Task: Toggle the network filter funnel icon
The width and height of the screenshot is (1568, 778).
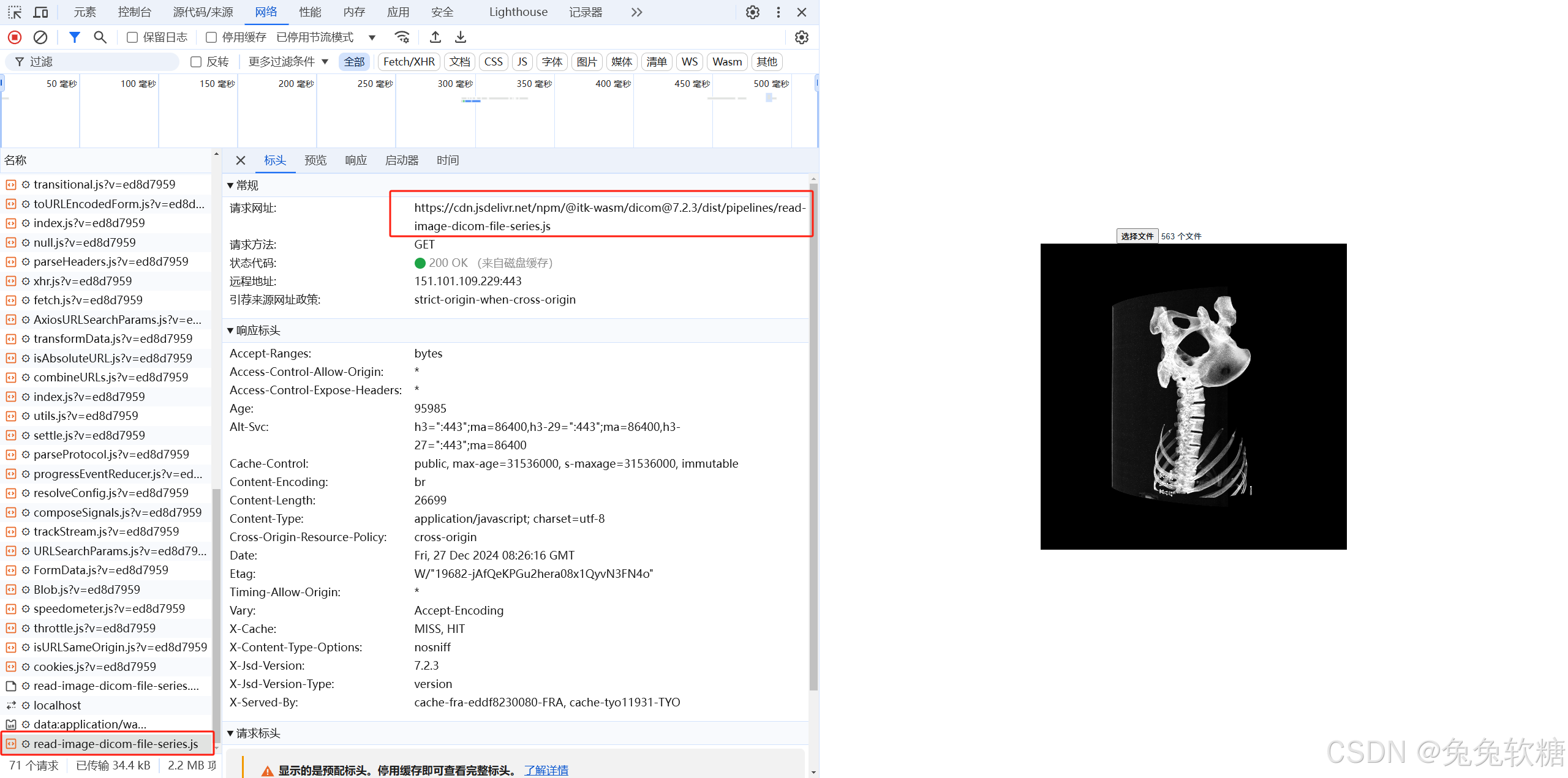Action: click(74, 37)
